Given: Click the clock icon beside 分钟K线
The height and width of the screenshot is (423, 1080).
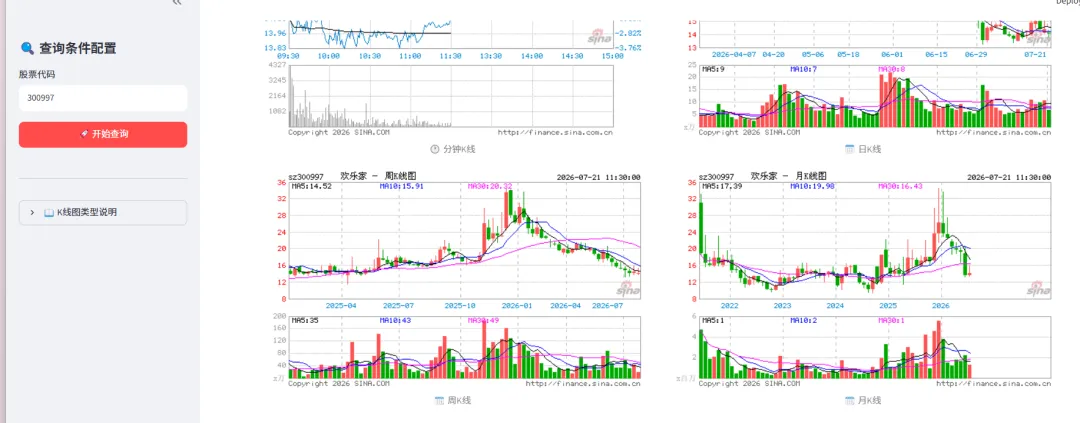Looking at the screenshot, I should coord(435,149).
